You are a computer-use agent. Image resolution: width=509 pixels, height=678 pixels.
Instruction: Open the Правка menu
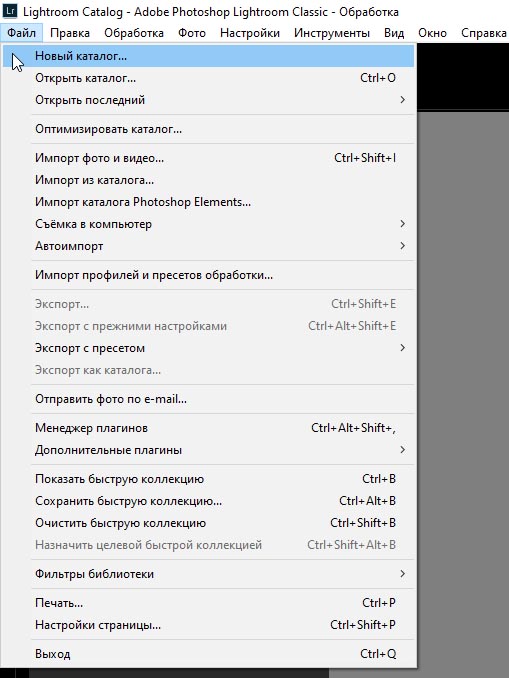(x=70, y=33)
